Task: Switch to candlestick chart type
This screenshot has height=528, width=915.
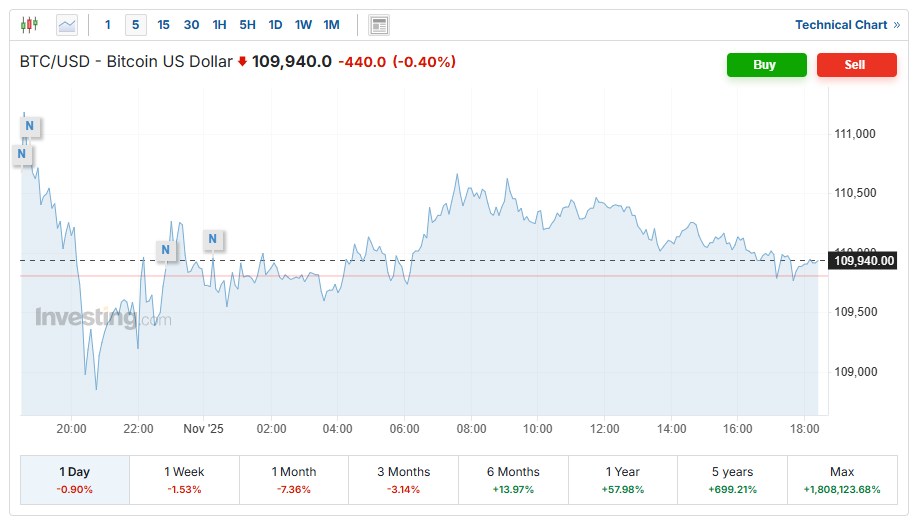Action: [x=29, y=25]
